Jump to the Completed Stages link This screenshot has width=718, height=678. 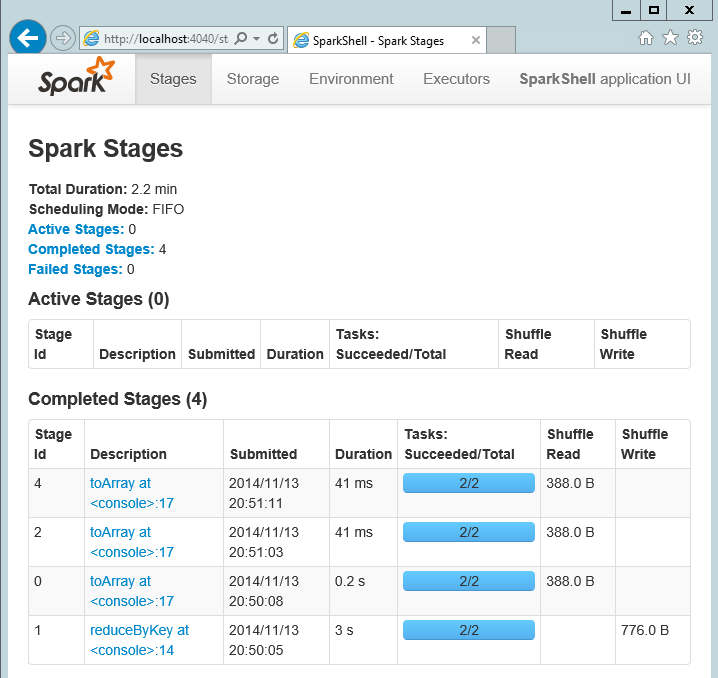(x=91, y=249)
